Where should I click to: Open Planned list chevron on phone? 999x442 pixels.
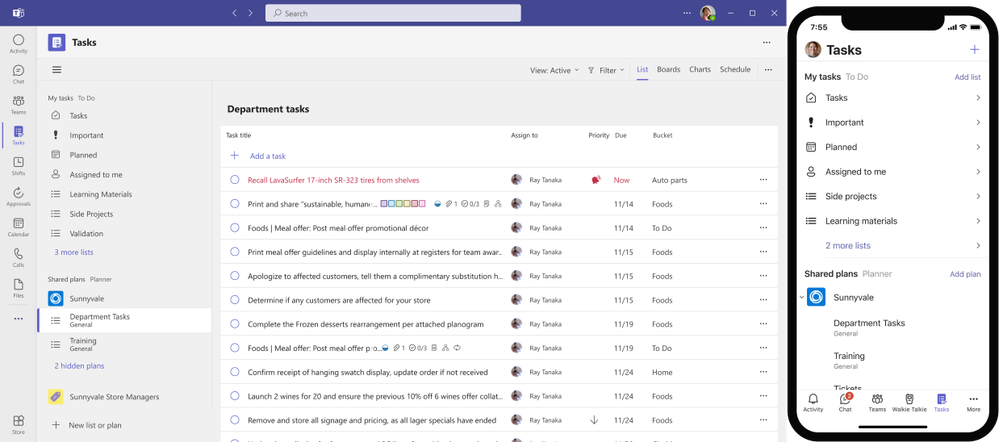point(977,147)
